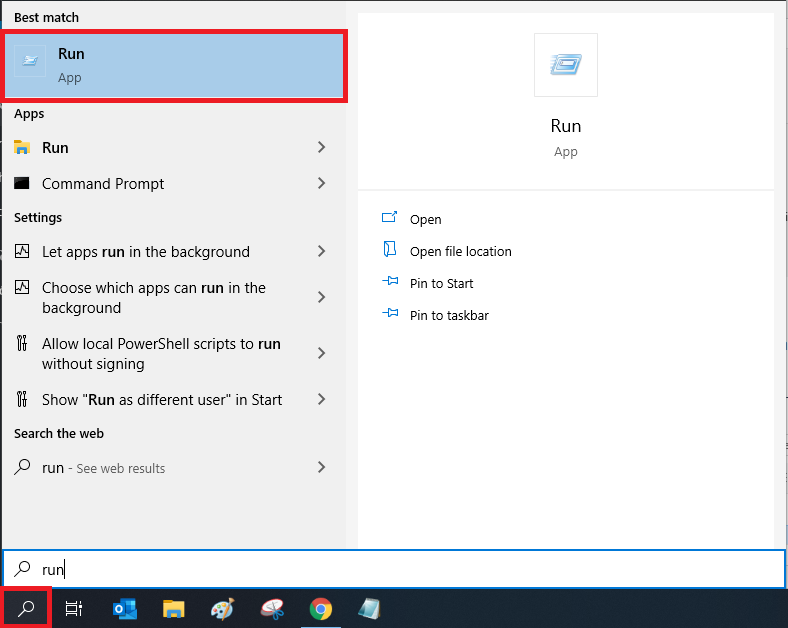
Task: Open 'Allow local PowerShell scripts to run' setting
Action: click(x=160, y=354)
